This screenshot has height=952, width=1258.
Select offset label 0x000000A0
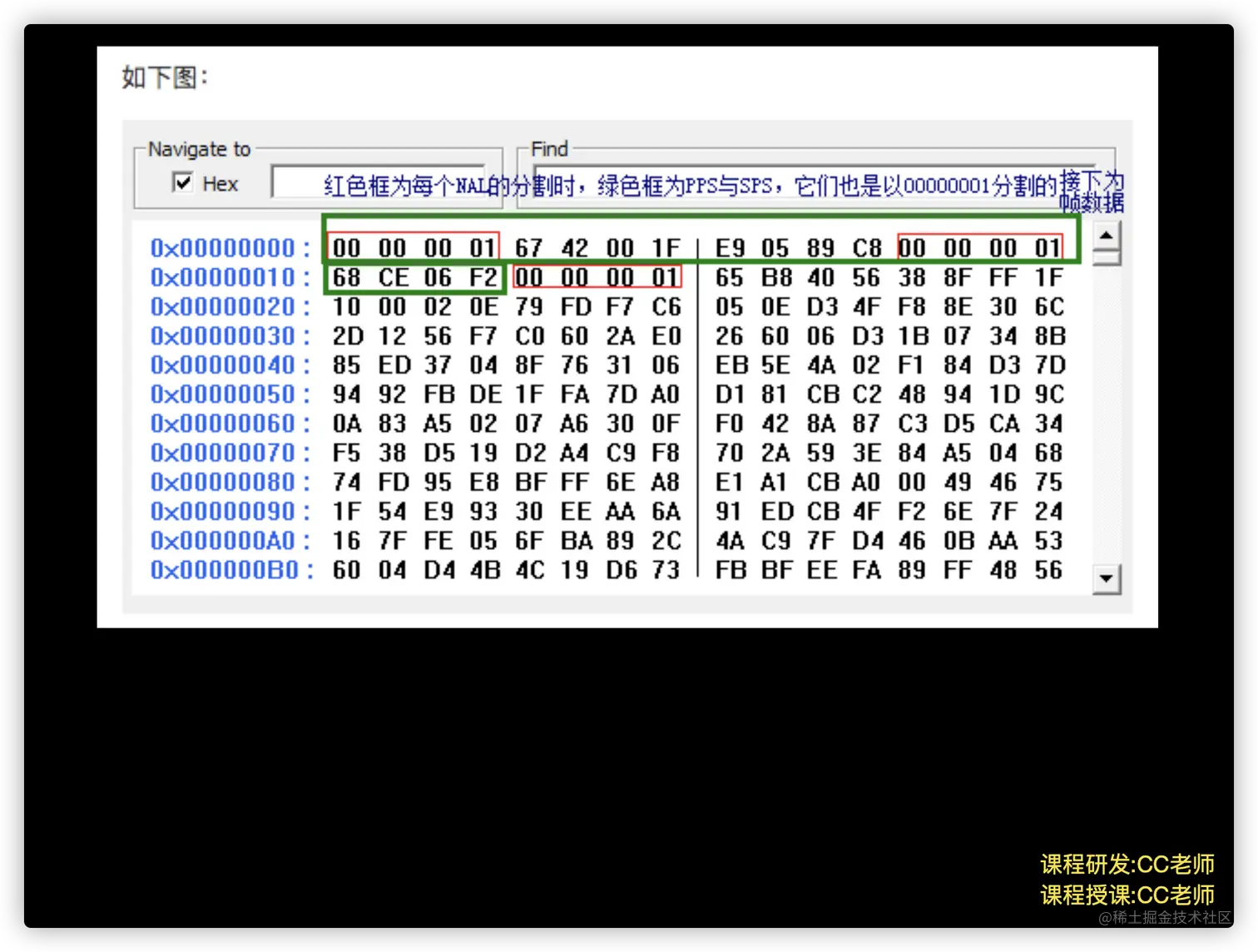pyautogui.click(x=223, y=541)
